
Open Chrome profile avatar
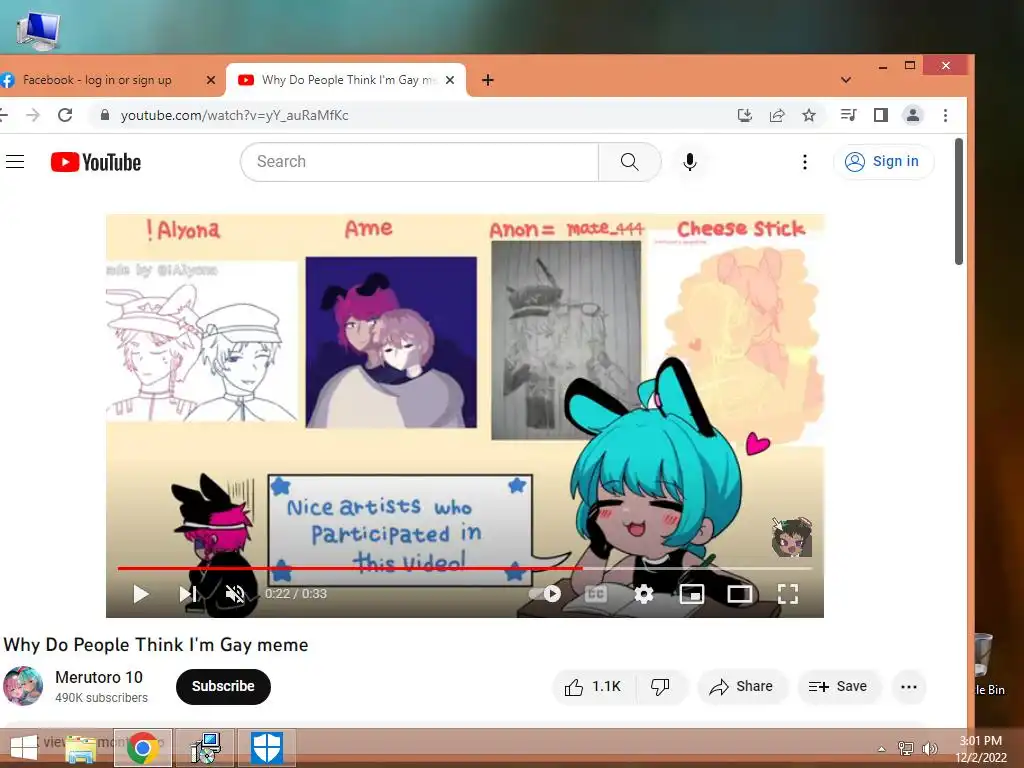[x=912, y=115]
